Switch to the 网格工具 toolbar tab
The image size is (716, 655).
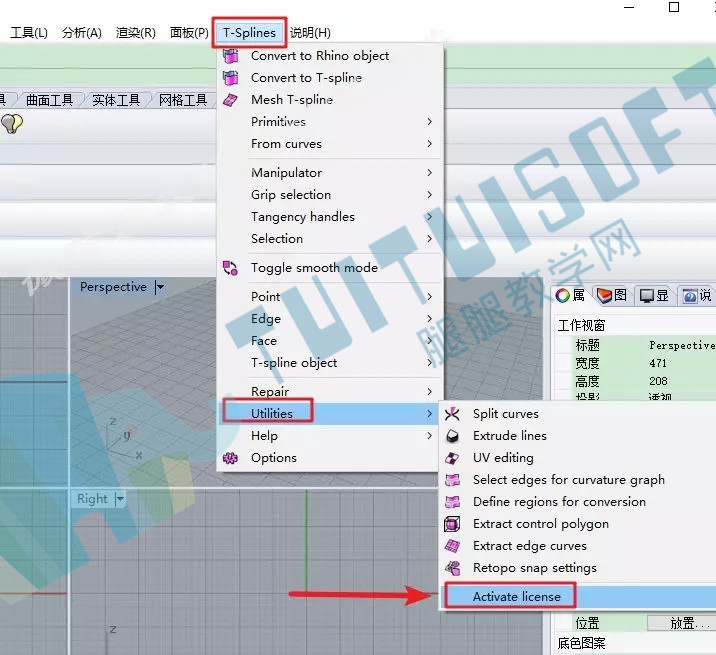[183, 100]
